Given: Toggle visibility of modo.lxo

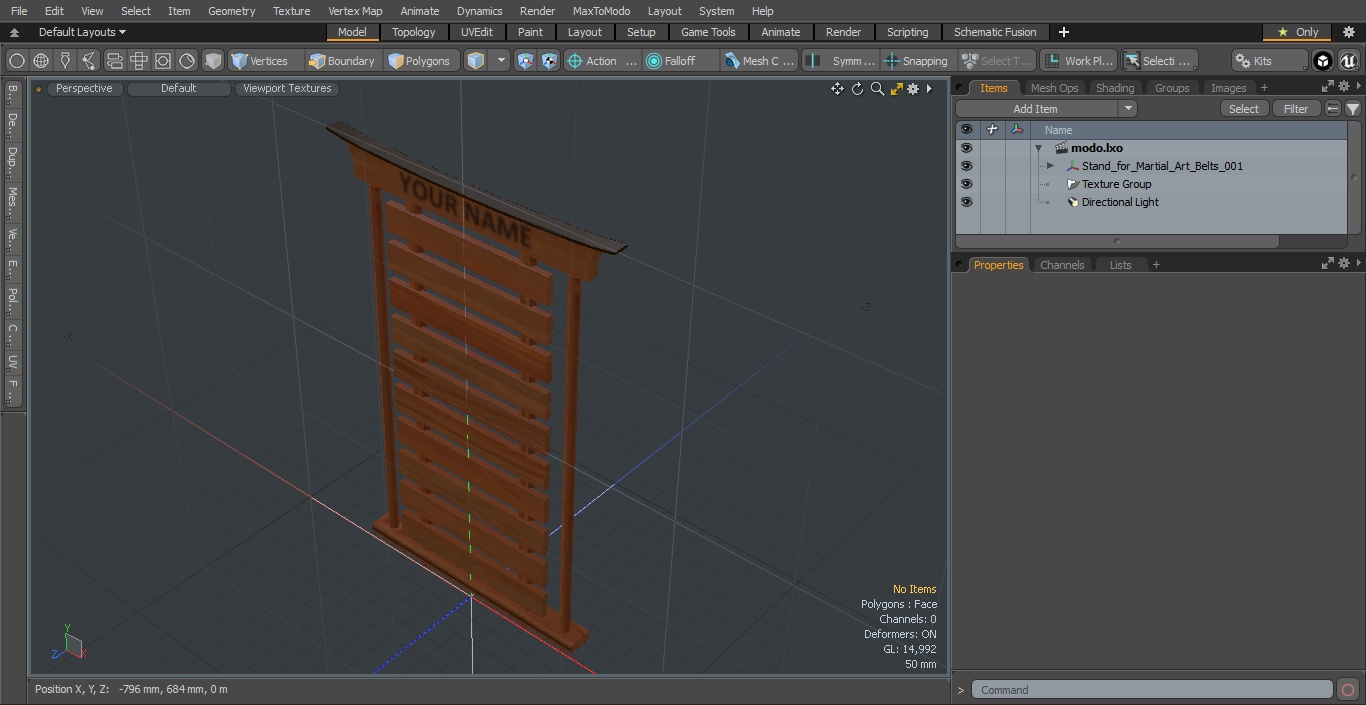Looking at the screenshot, I should pos(966,148).
